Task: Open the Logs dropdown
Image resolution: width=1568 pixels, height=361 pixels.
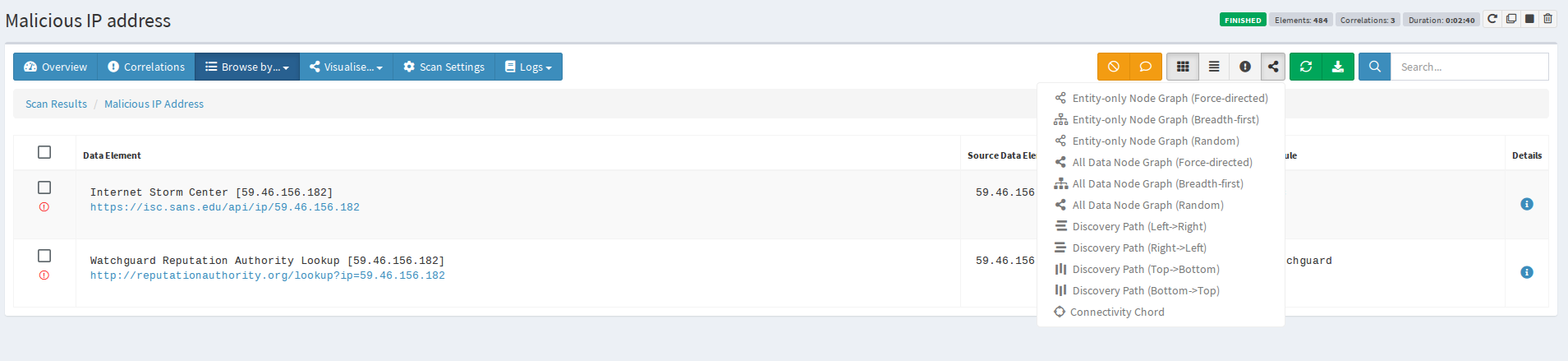Action: pyautogui.click(x=528, y=67)
